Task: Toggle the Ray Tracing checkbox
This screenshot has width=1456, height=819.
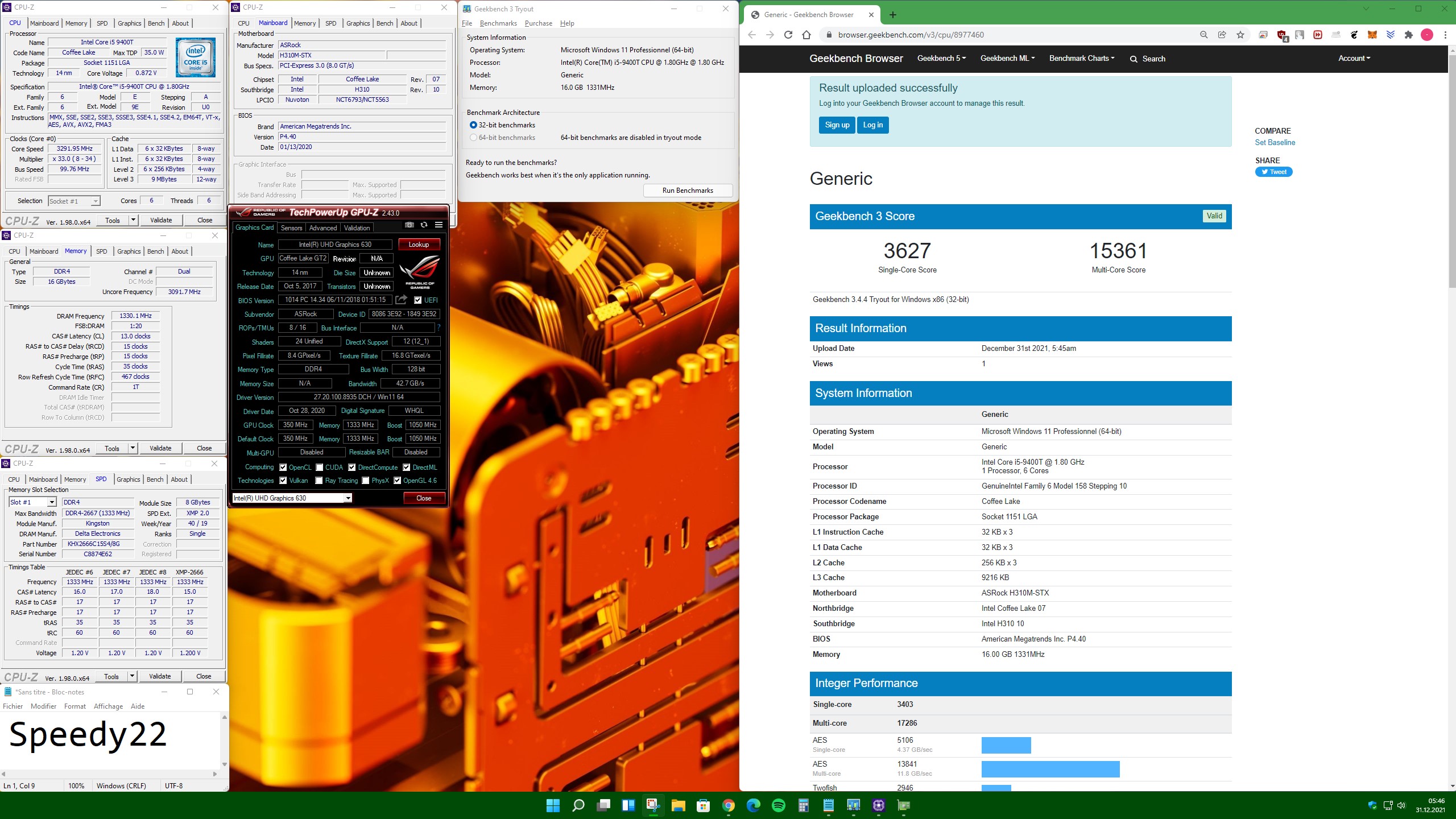Action: (319, 481)
